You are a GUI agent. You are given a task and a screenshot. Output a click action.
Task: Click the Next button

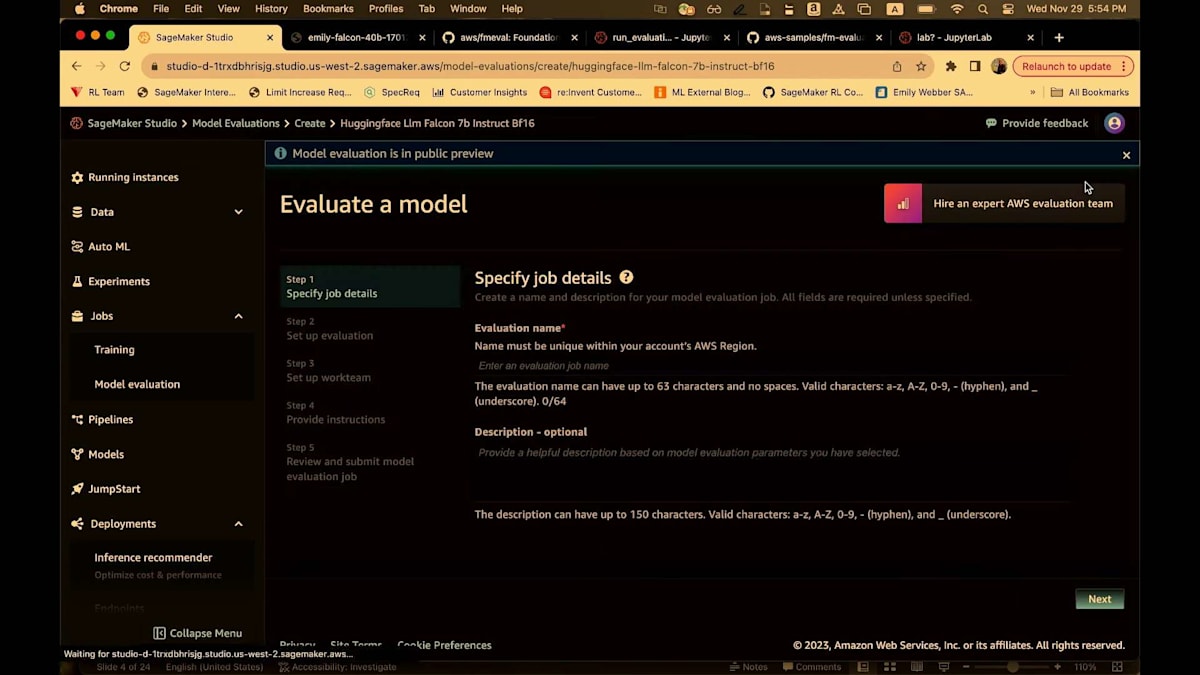[1100, 599]
